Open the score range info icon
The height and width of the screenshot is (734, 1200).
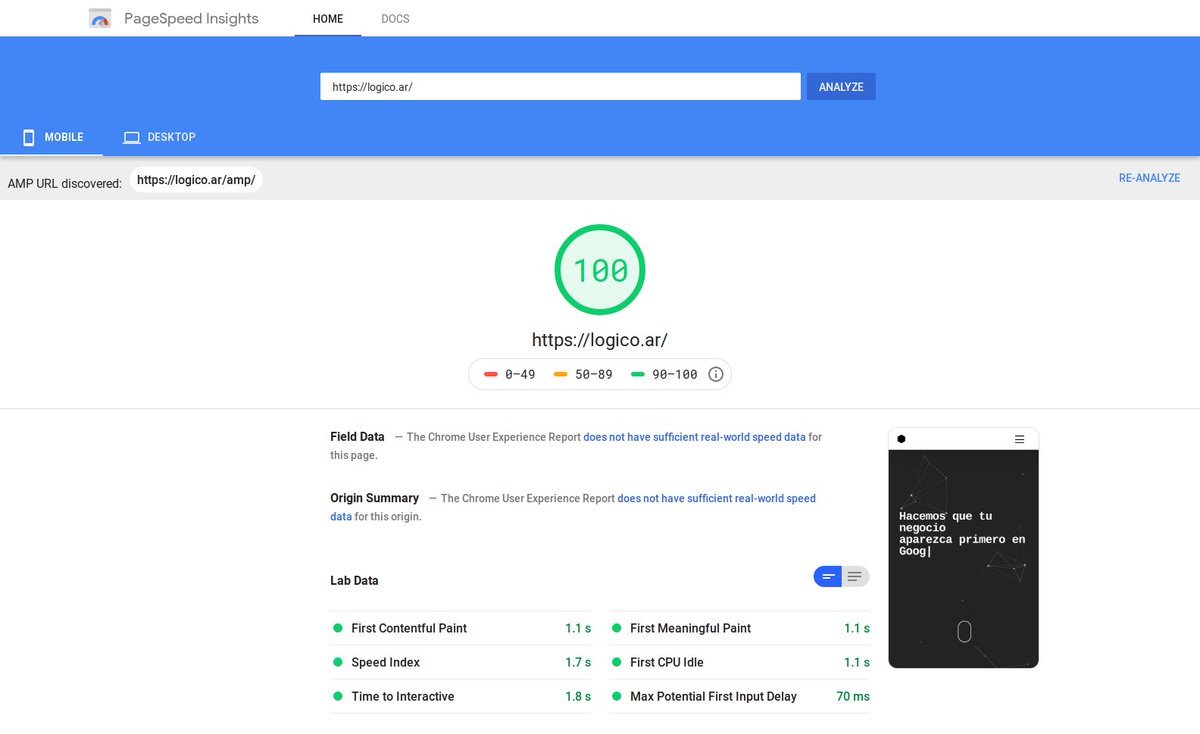tap(716, 374)
